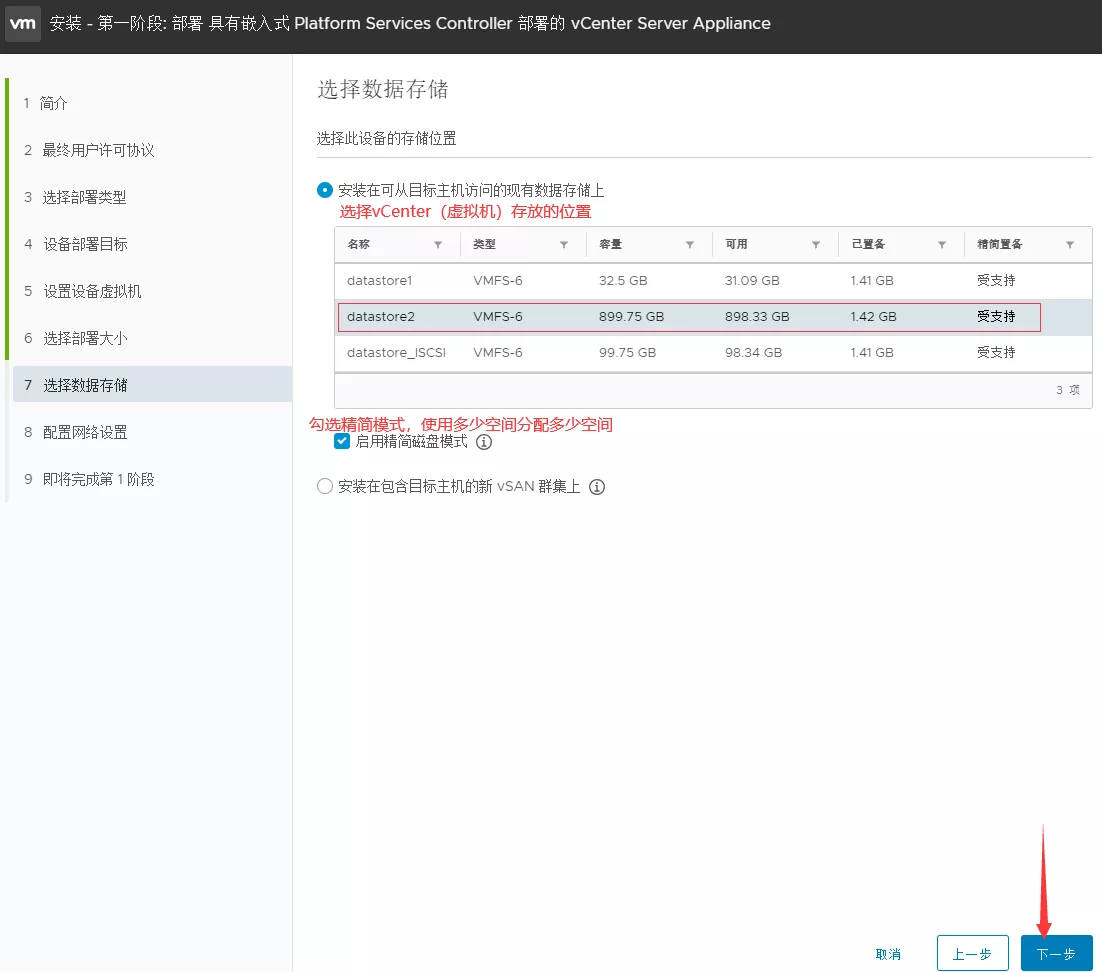Open step 4 设备部署目标 in sidebar
Viewport: 1102px width, 972px height.
85,244
